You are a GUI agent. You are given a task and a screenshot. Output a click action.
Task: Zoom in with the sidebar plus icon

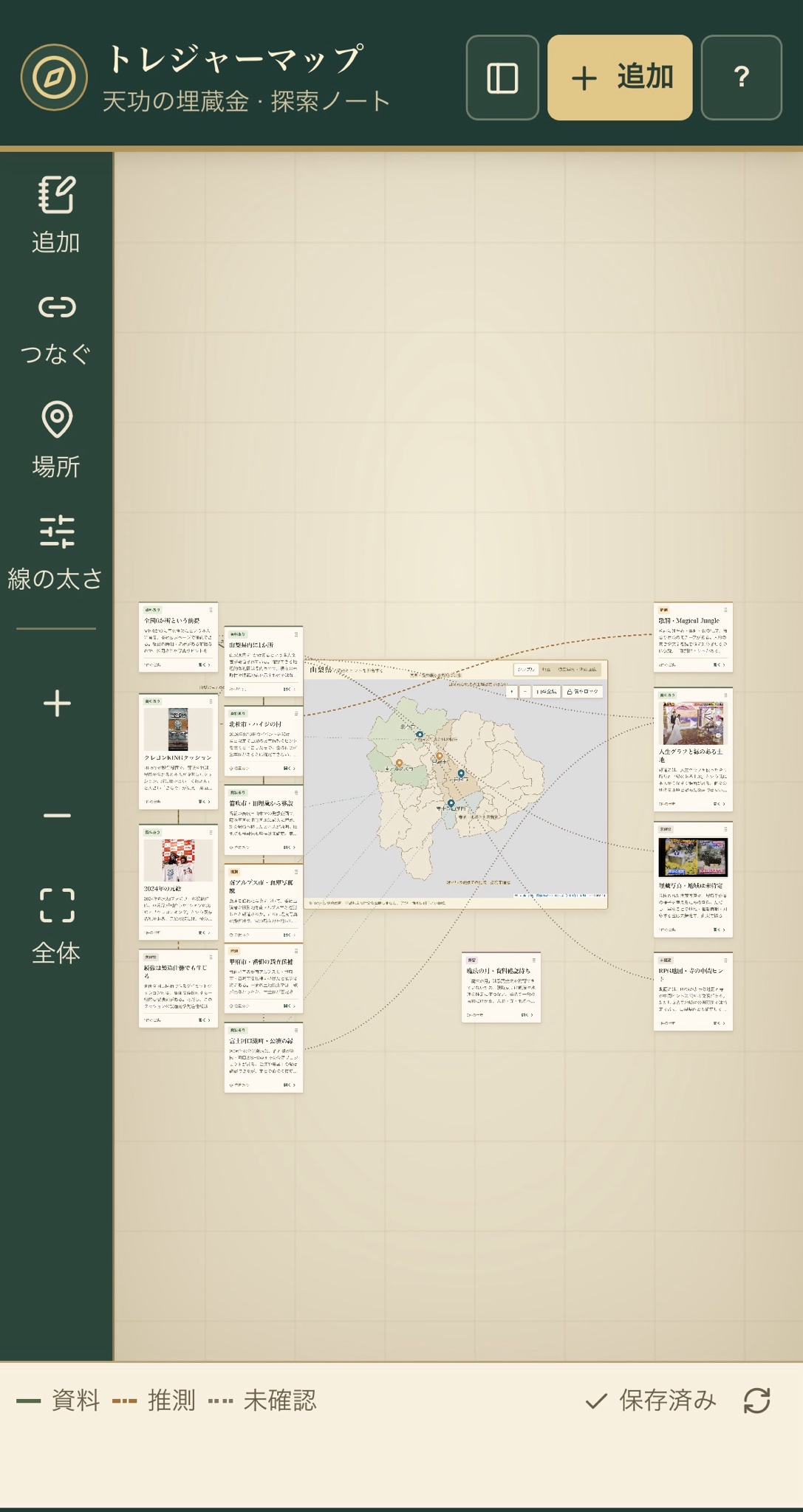coord(57,704)
